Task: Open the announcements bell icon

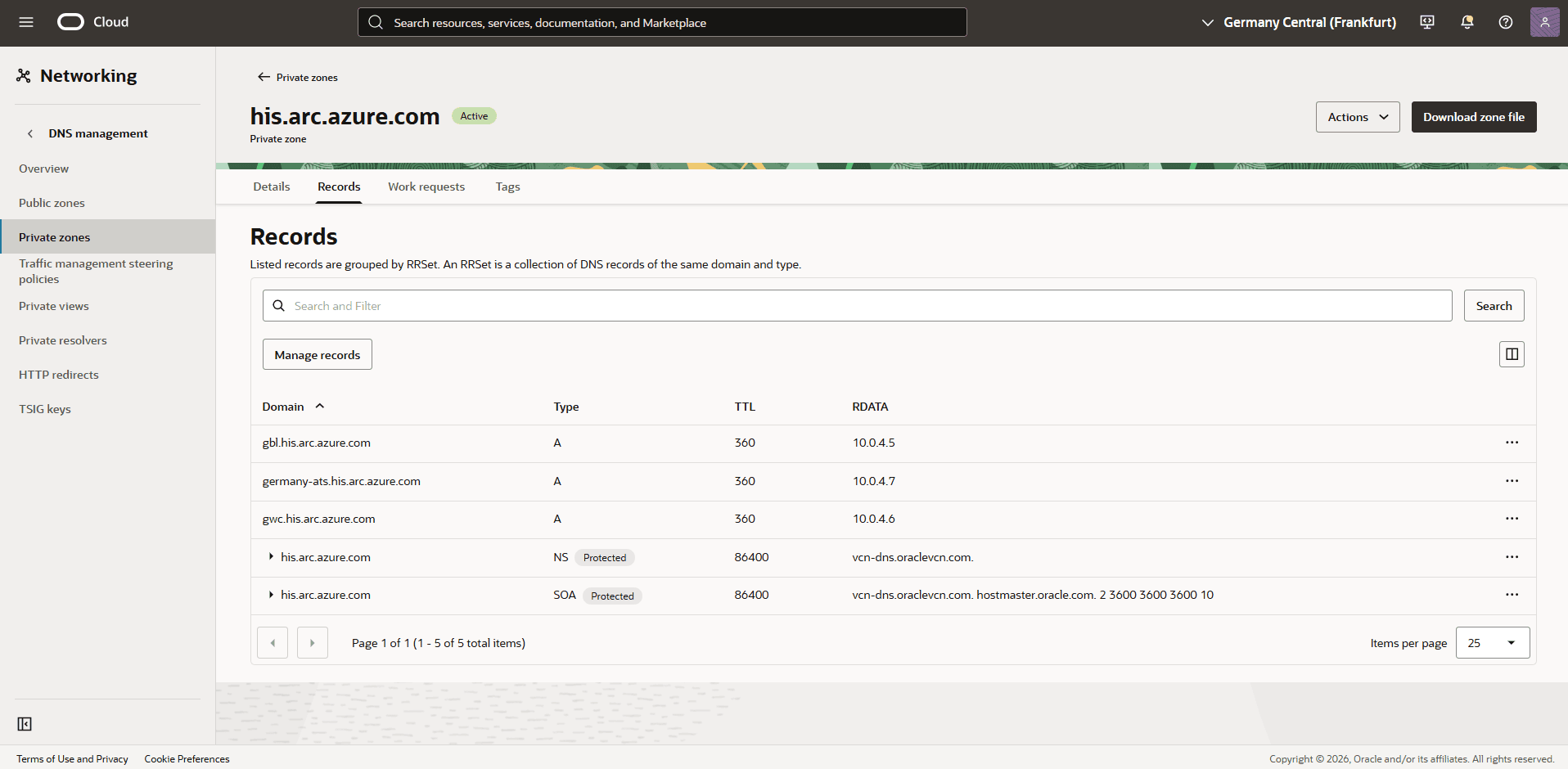Action: pos(1467,22)
